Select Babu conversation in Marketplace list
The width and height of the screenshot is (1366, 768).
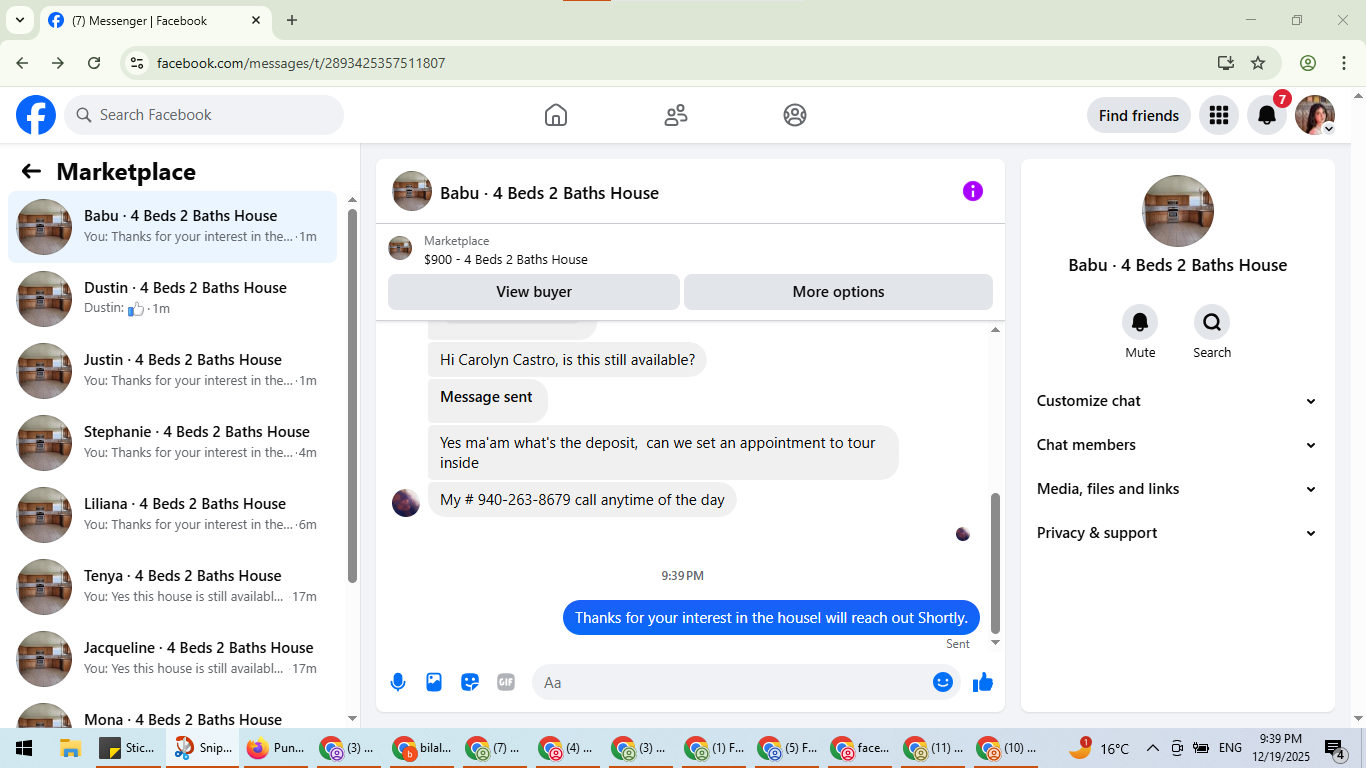(x=172, y=227)
